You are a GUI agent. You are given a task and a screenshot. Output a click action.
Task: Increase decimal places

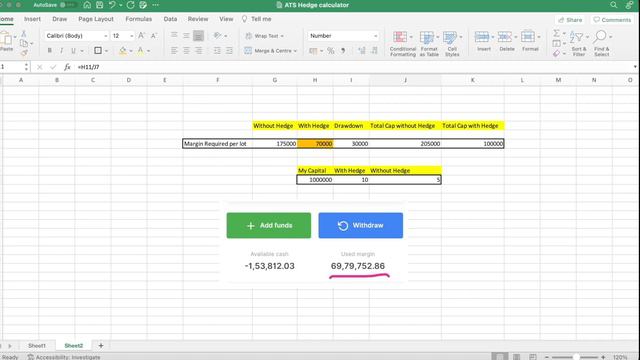point(362,51)
